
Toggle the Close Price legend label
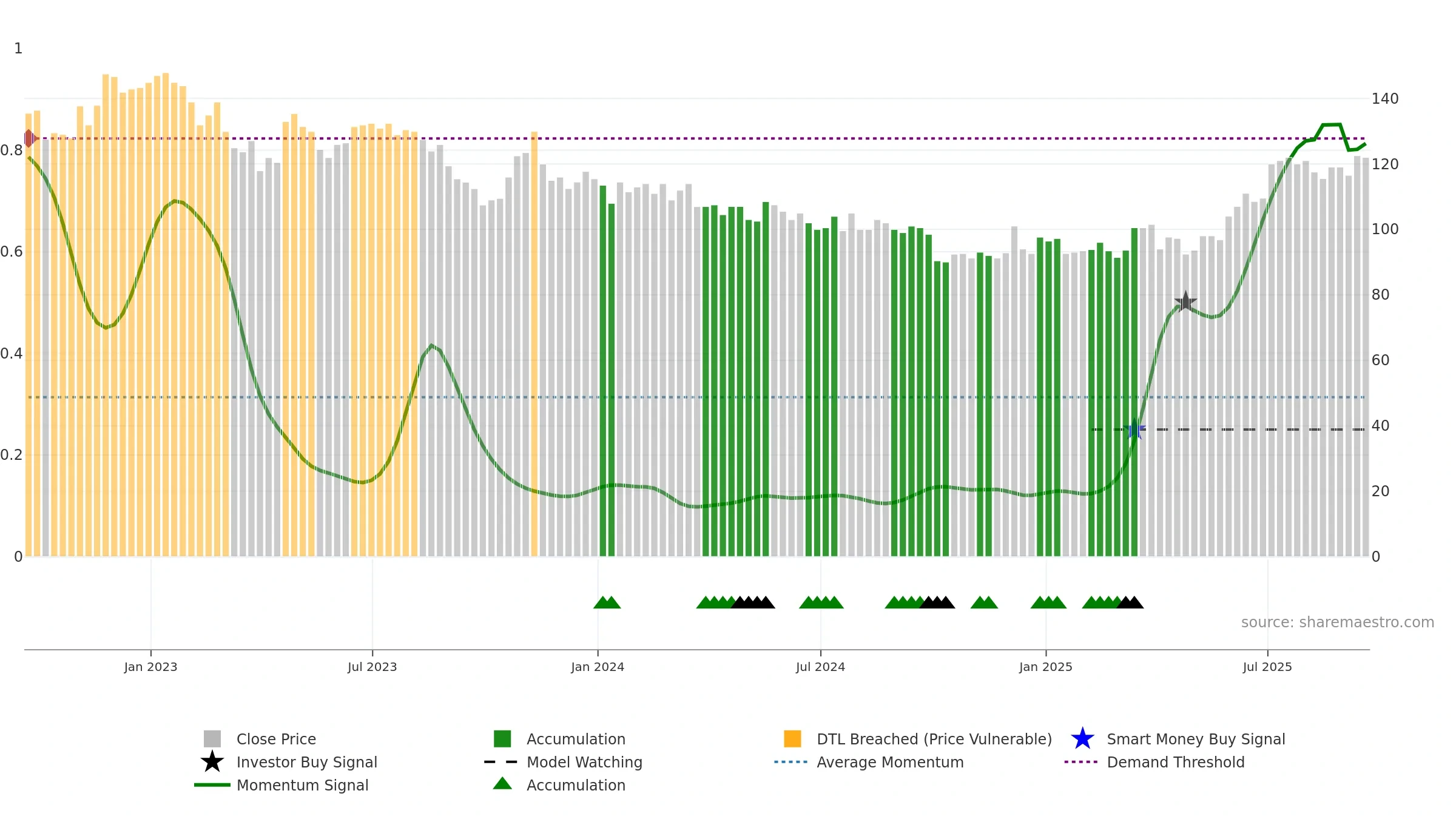click(x=276, y=739)
